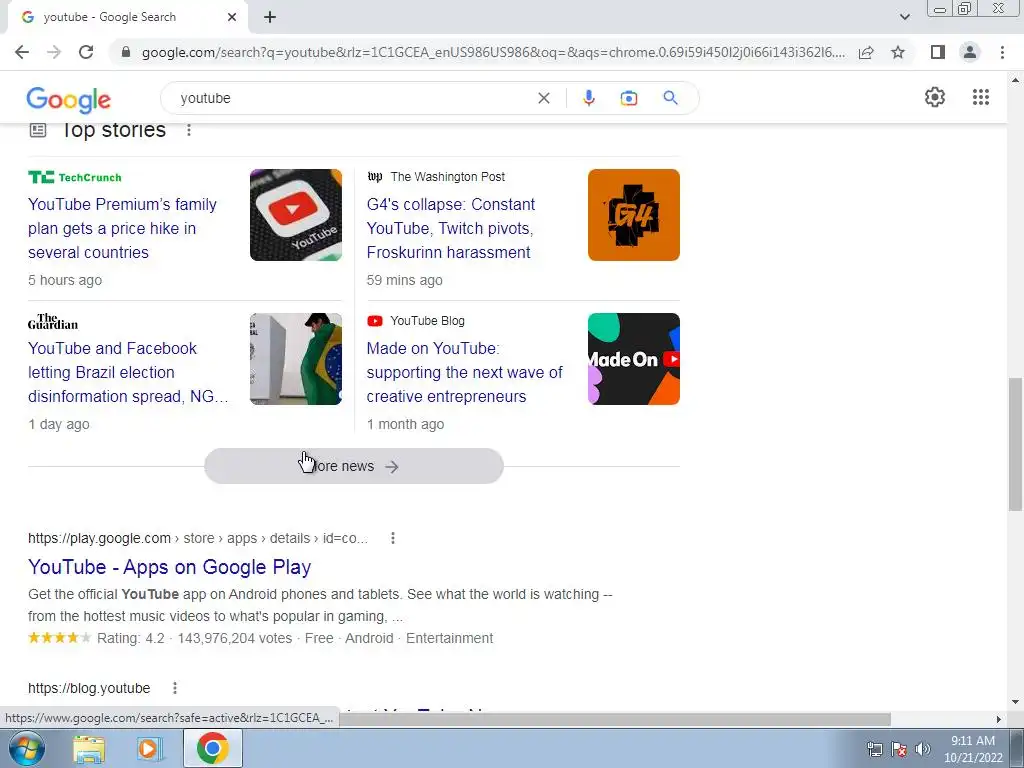Viewport: 1024px width, 768px height.
Task: Click the Made On YouTube thumbnail
Action: 633,359
